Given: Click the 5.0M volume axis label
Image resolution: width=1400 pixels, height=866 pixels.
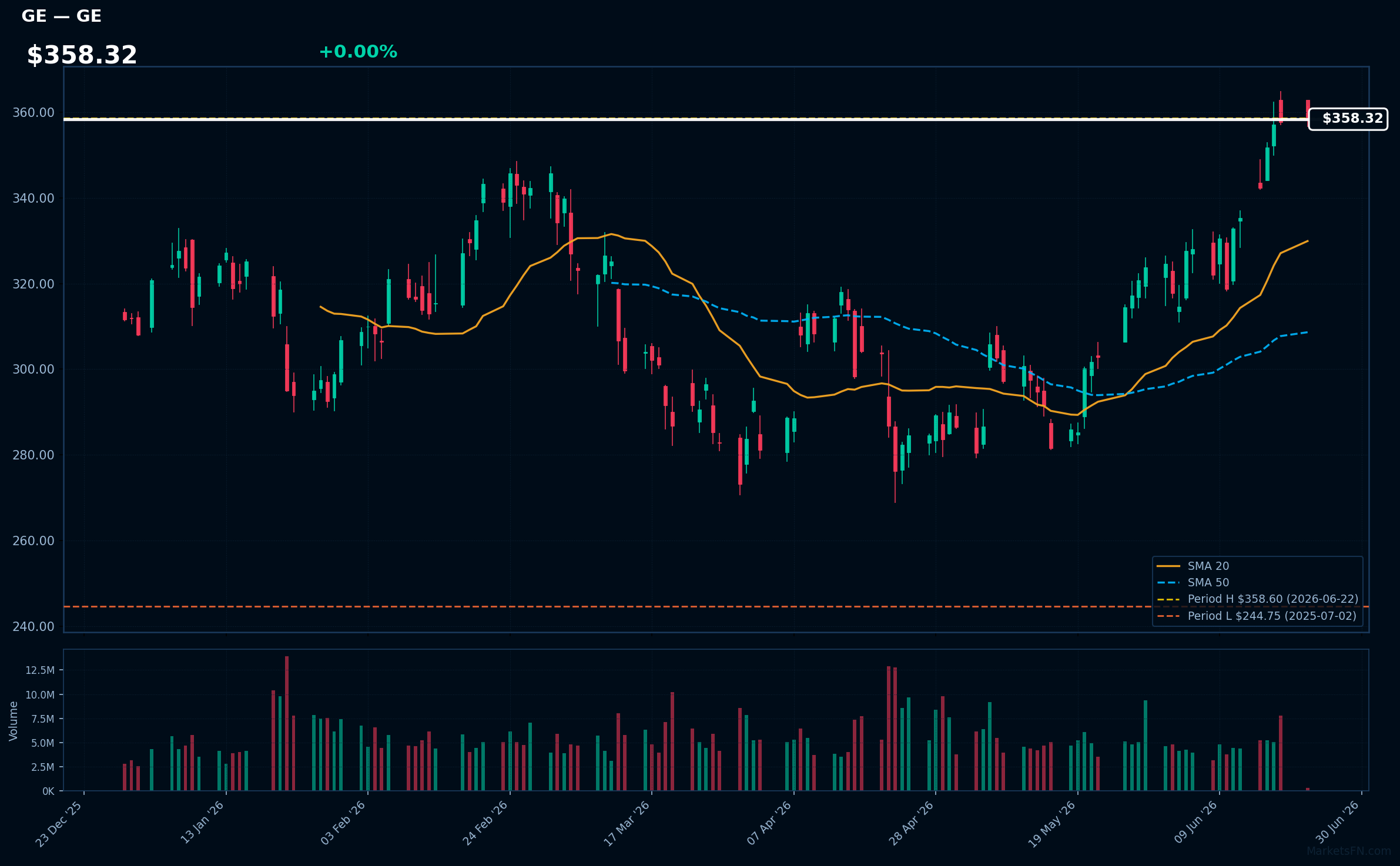Looking at the screenshot, I should (43, 743).
